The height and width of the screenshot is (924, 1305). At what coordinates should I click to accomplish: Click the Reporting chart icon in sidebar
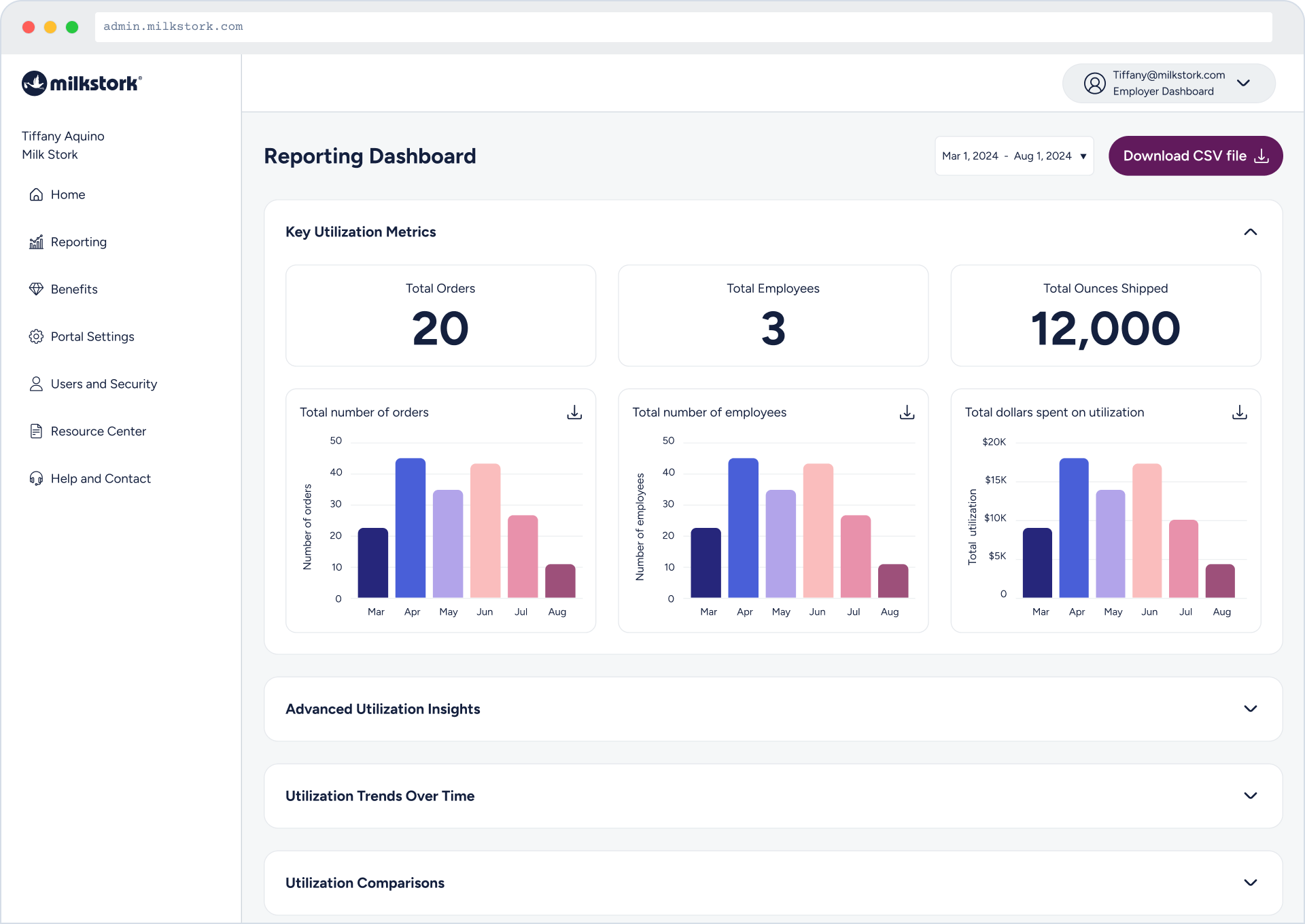(x=36, y=243)
